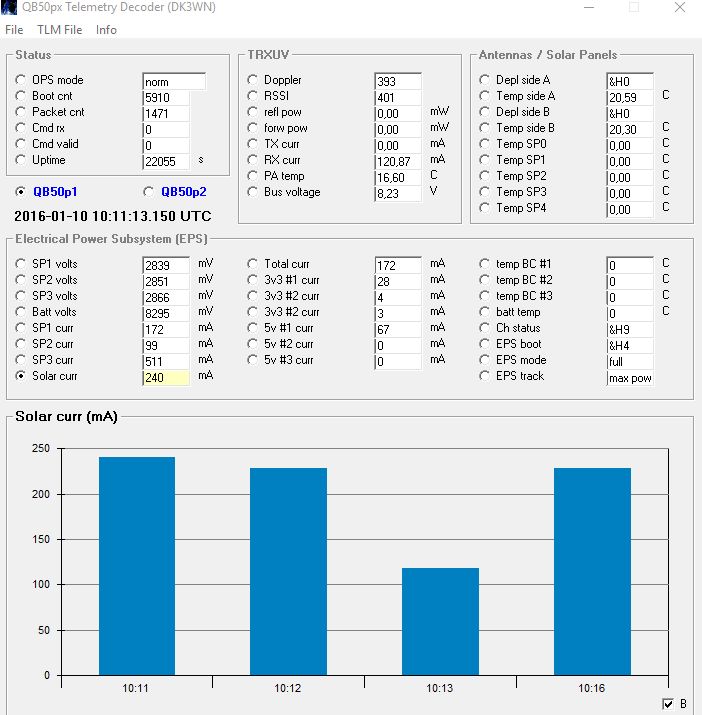
Task: Select the SP3 curr radio button
Action: (20, 359)
